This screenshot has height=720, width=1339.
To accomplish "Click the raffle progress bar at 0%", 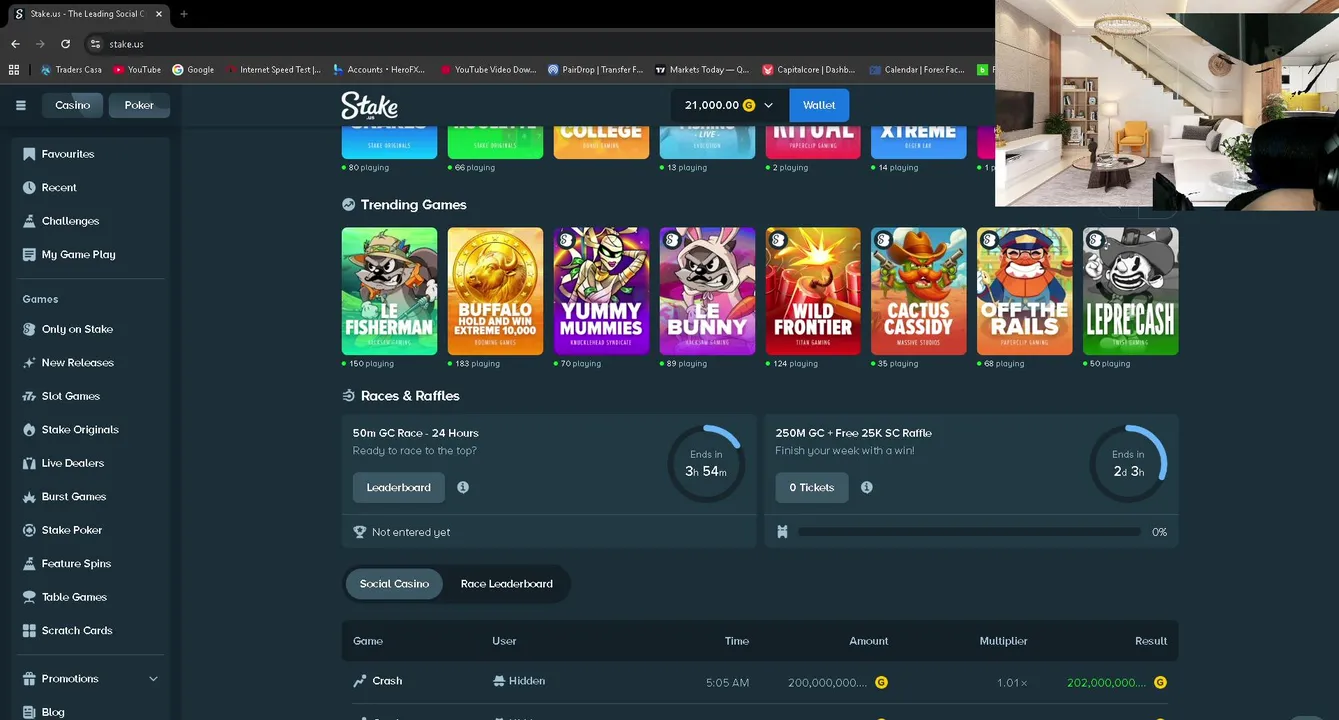I will pos(969,532).
